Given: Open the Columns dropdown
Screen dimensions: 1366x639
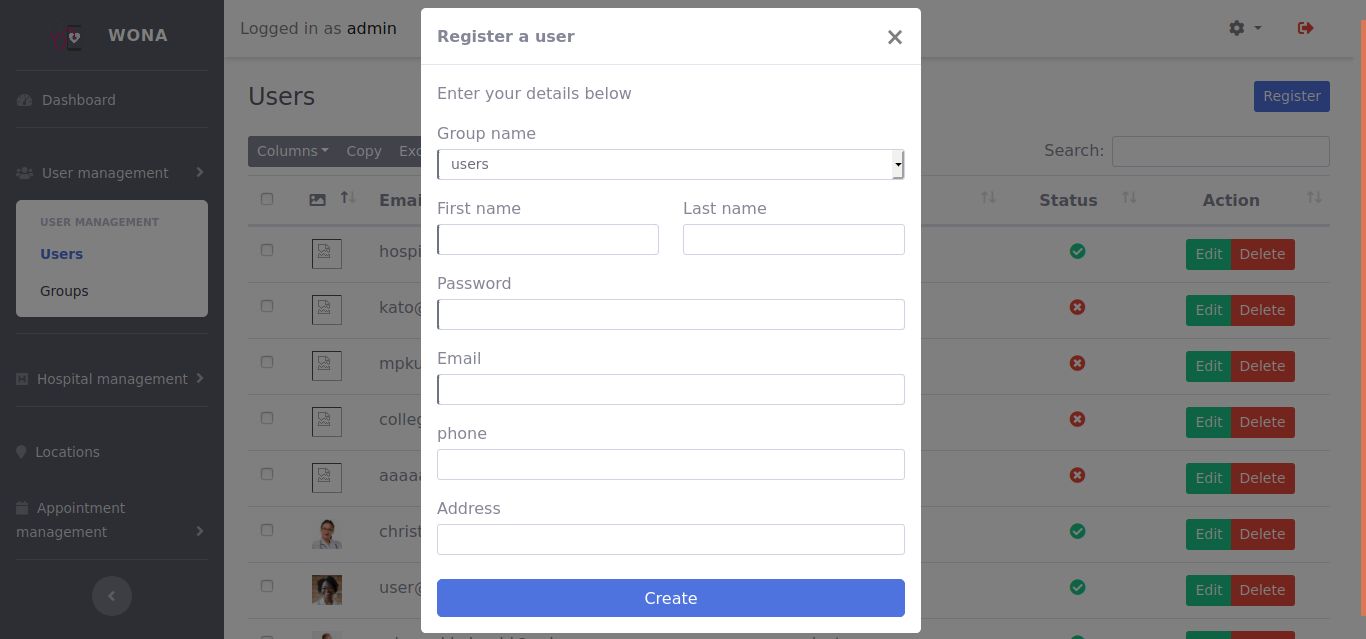Looking at the screenshot, I should tap(292, 151).
